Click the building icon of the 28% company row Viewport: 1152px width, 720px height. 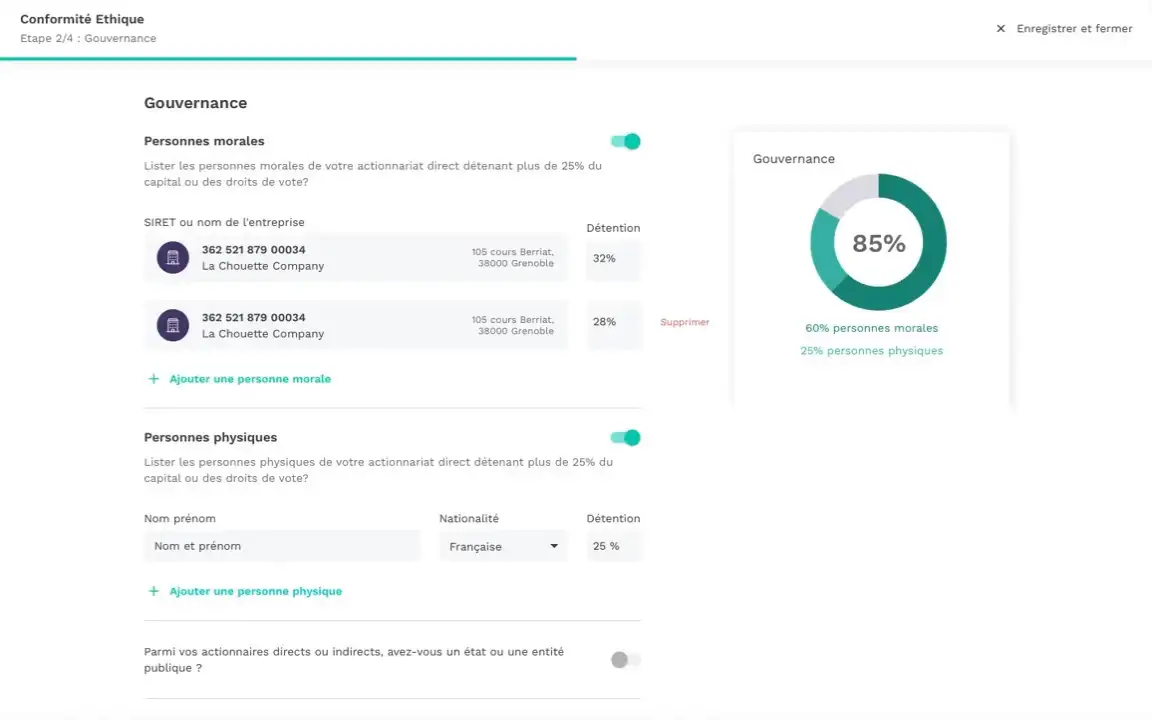[173, 325]
